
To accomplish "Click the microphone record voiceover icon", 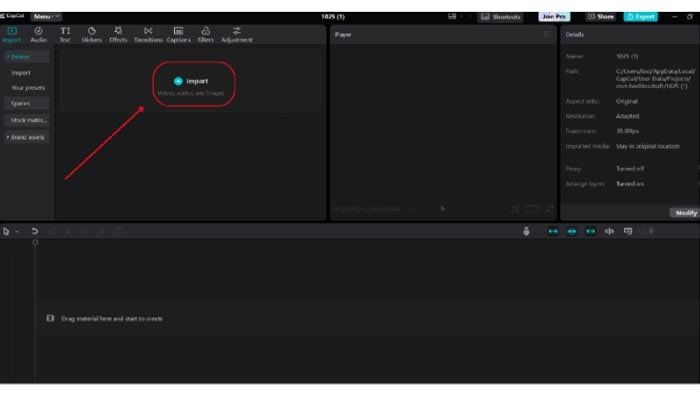I will point(526,231).
